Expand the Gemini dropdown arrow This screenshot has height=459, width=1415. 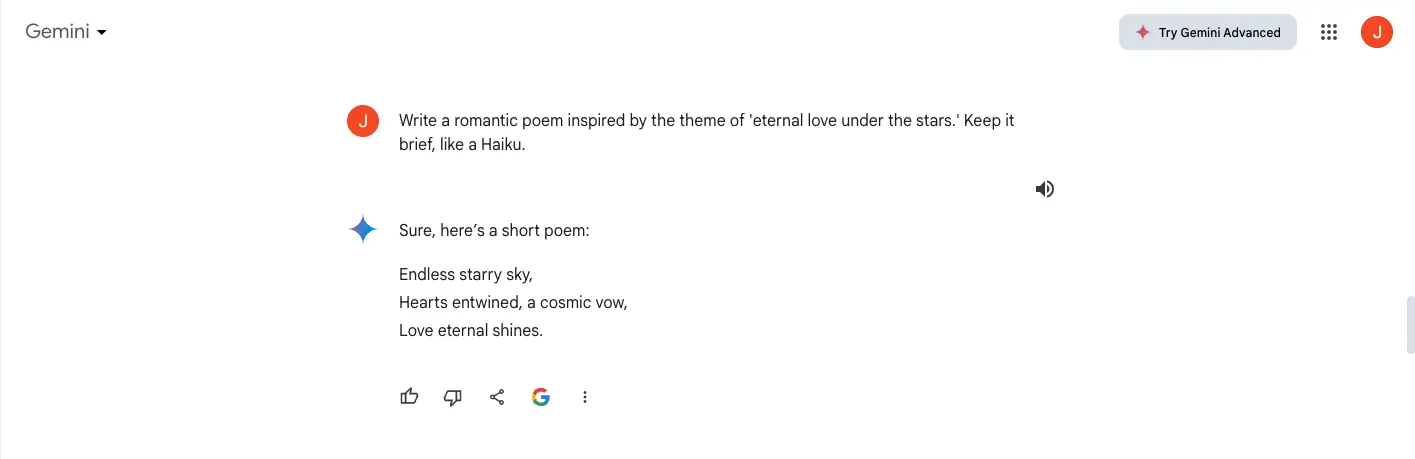102,33
